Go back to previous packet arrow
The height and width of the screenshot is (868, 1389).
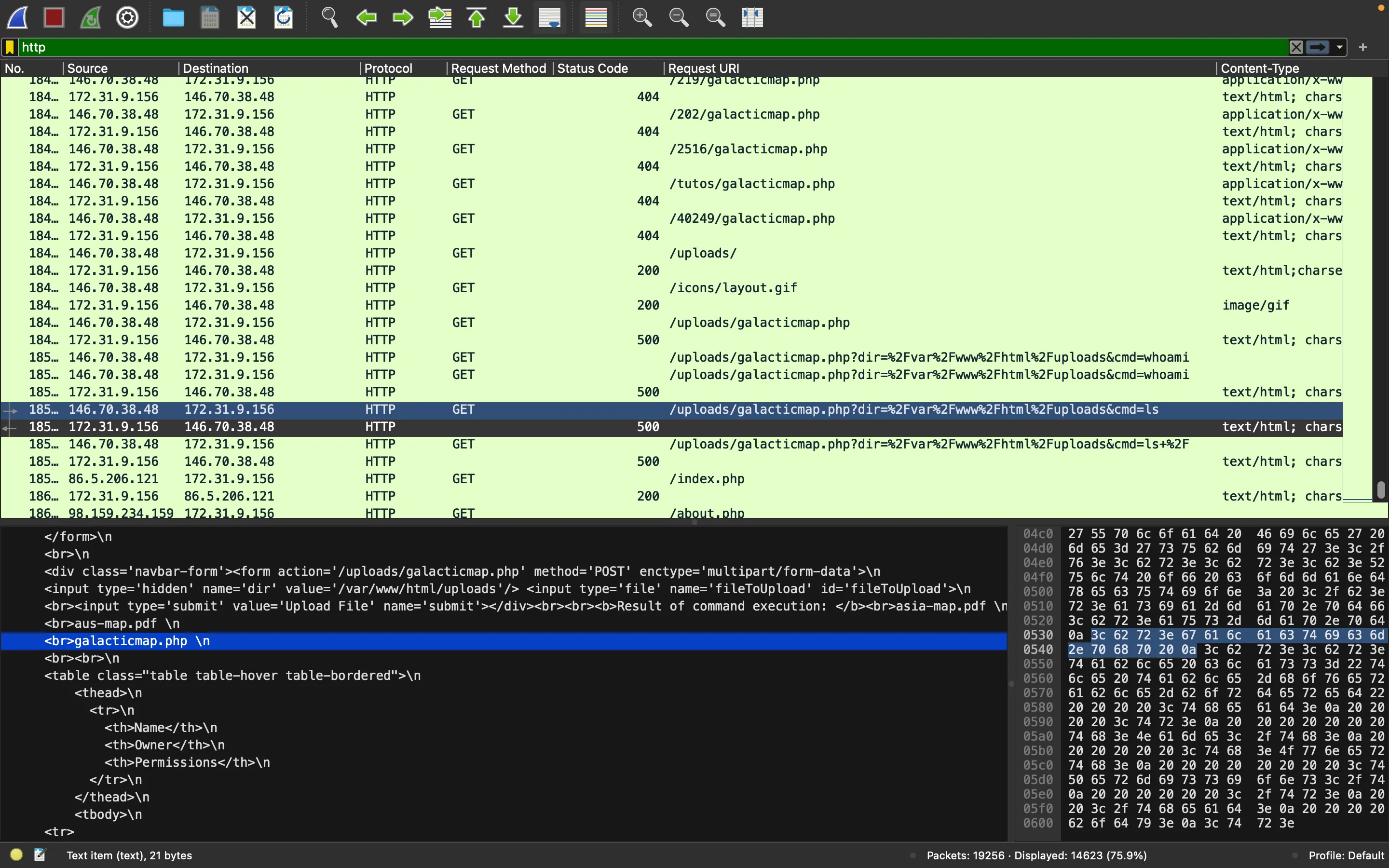click(366, 17)
